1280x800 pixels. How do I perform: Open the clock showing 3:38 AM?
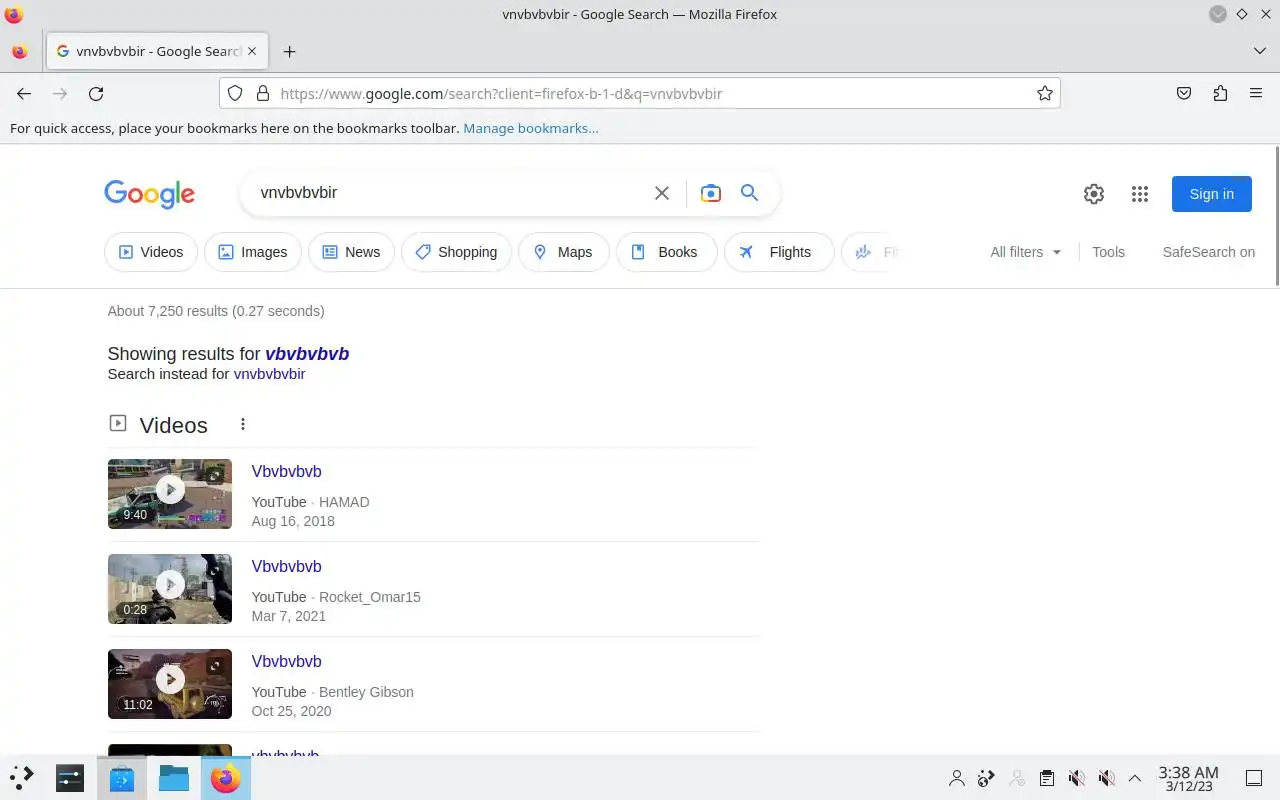(x=1188, y=778)
